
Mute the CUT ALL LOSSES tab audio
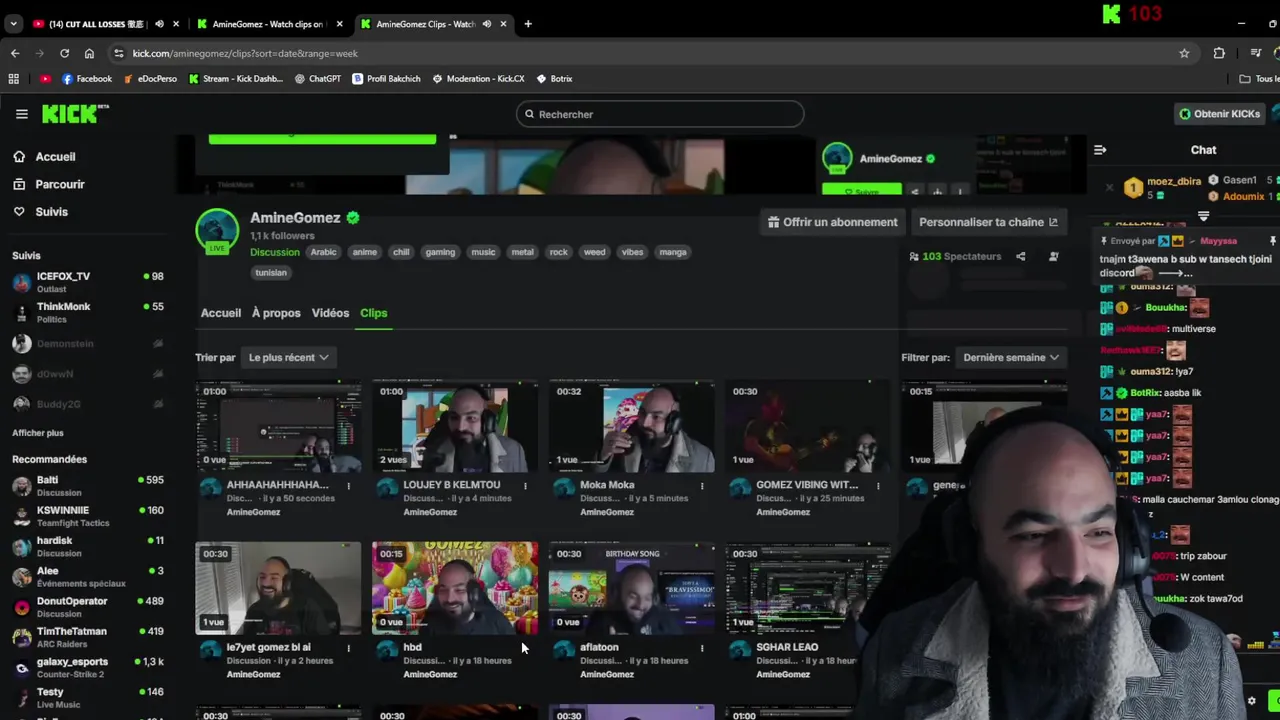click(x=159, y=24)
